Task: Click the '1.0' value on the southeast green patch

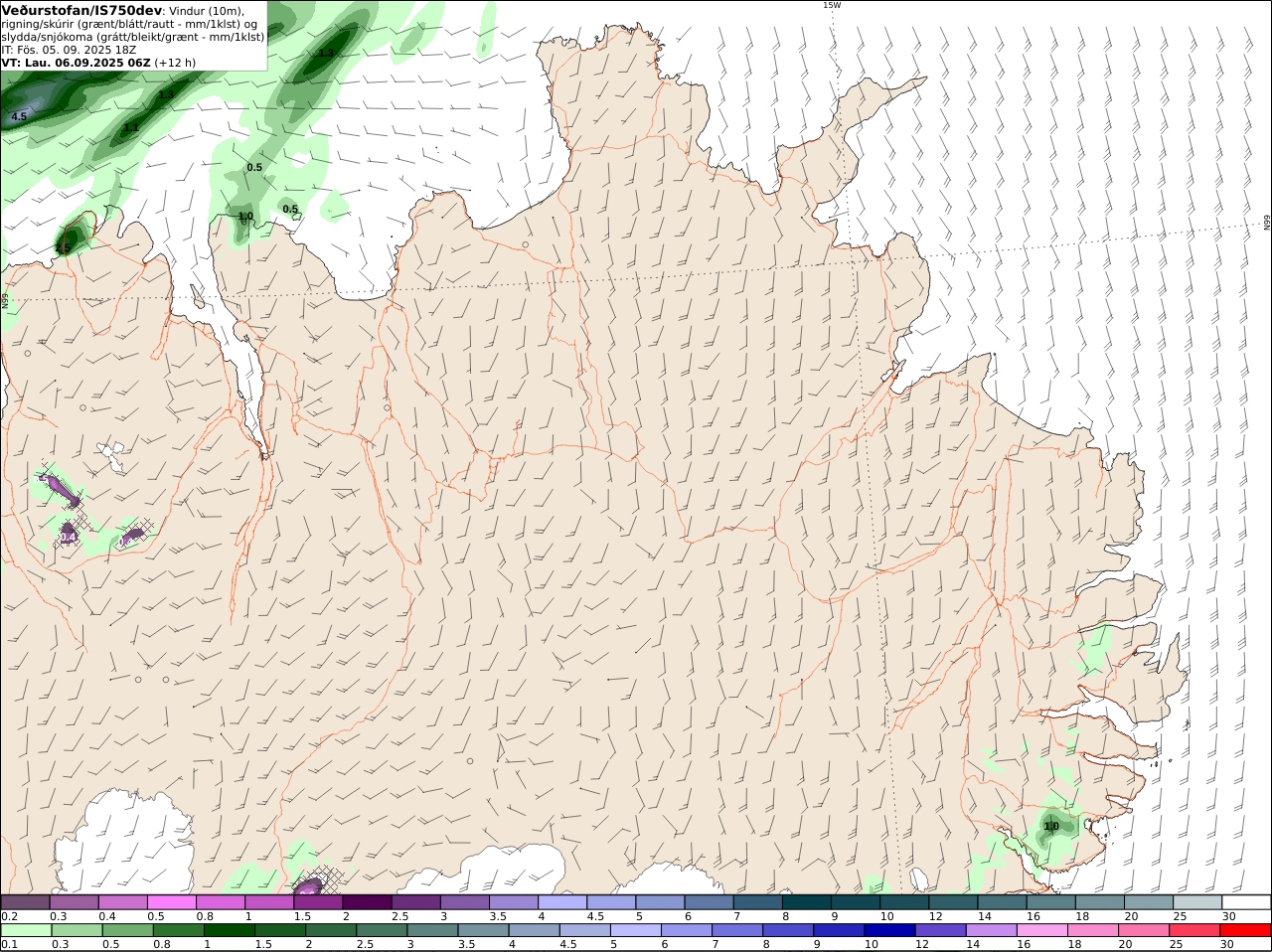Action: 1051,826
